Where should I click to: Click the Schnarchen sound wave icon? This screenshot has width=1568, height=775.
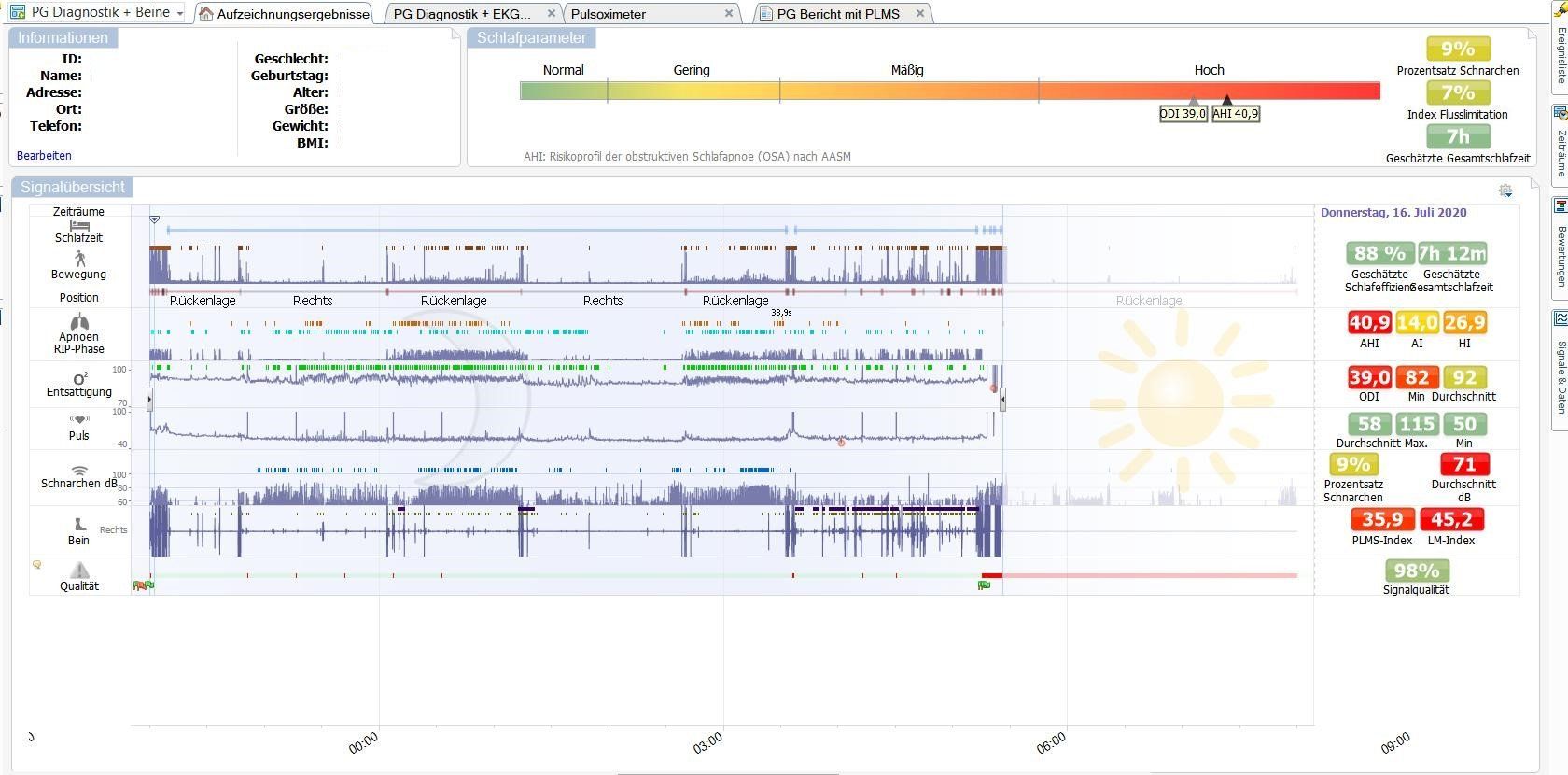pos(79,471)
